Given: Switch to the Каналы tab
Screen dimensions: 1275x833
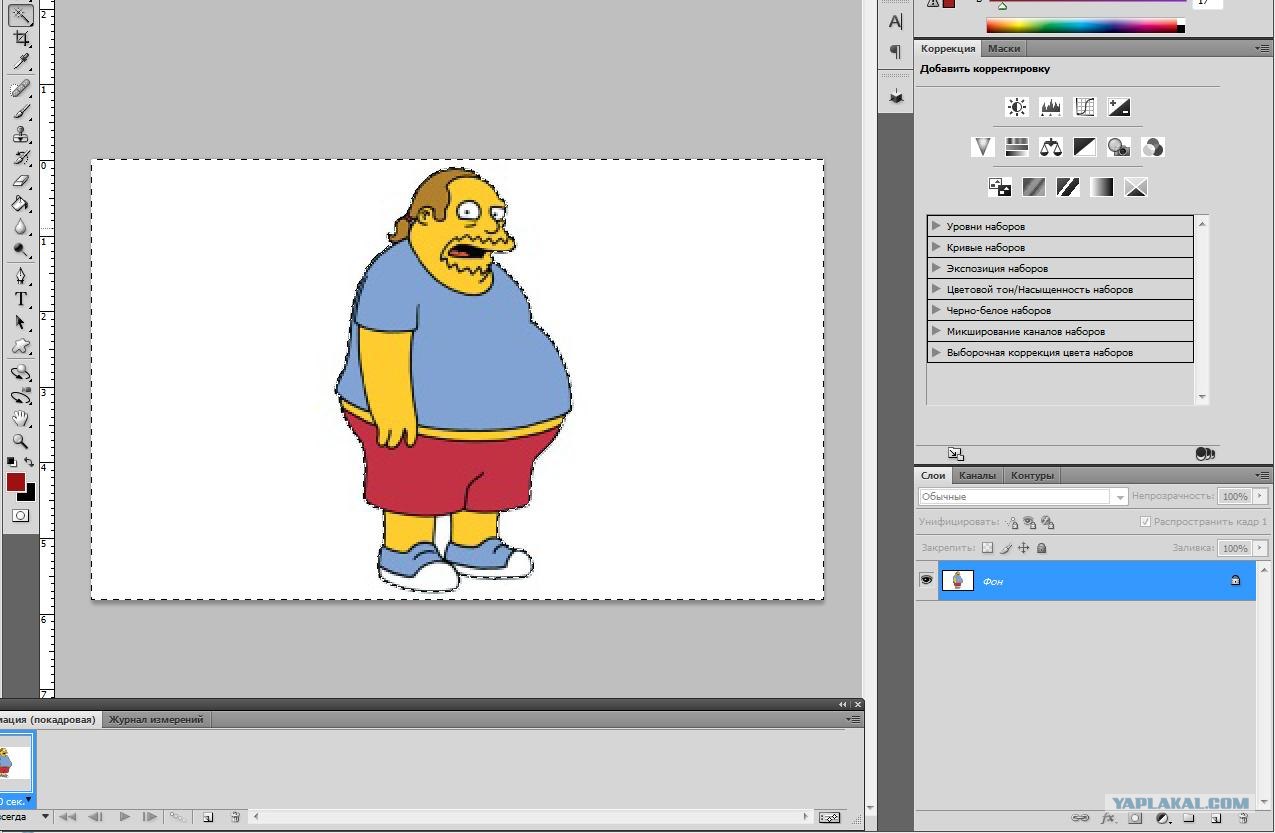Looking at the screenshot, I should pos(976,476).
